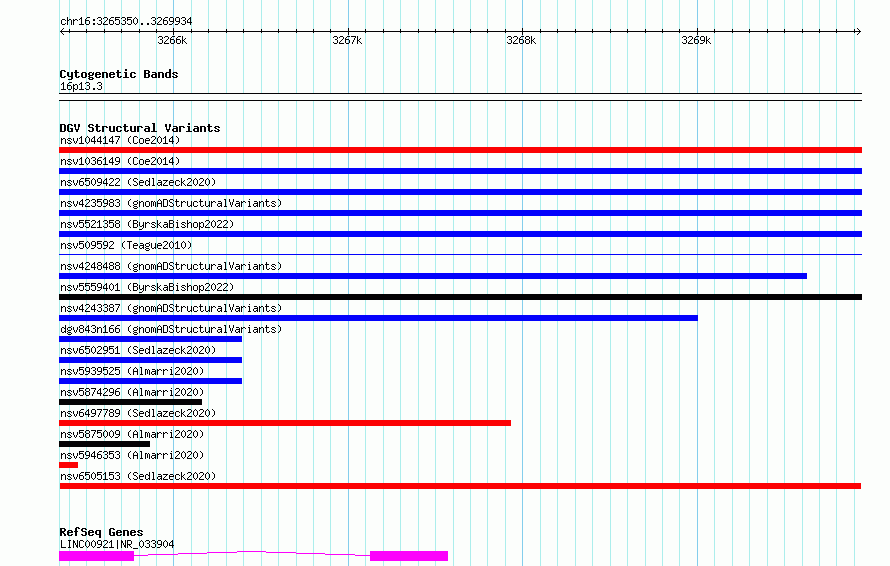Viewport: 890px width, 566px height.
Task: Click the ruler's right arrow end
Action: click(x=858, y=32)
